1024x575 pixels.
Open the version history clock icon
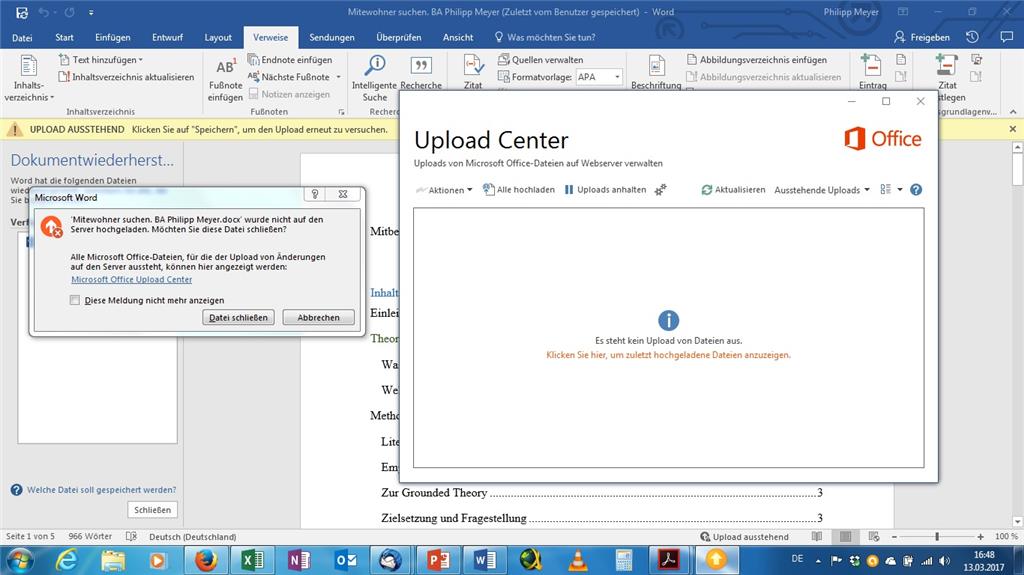click(x=972, y=37)
